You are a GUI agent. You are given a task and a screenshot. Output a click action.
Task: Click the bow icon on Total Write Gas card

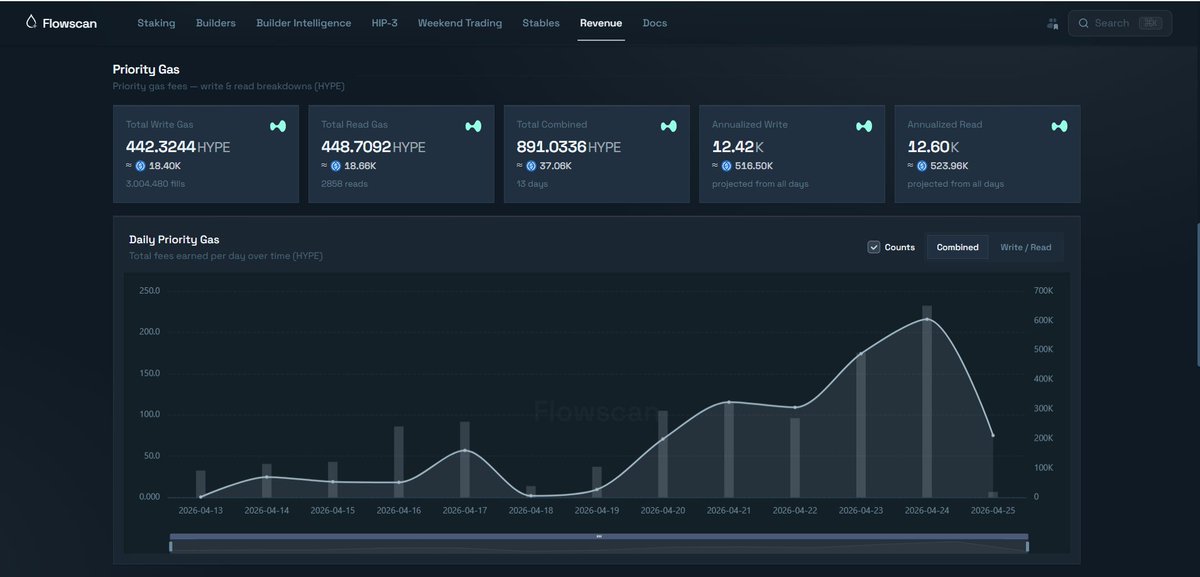click(278, 126)
